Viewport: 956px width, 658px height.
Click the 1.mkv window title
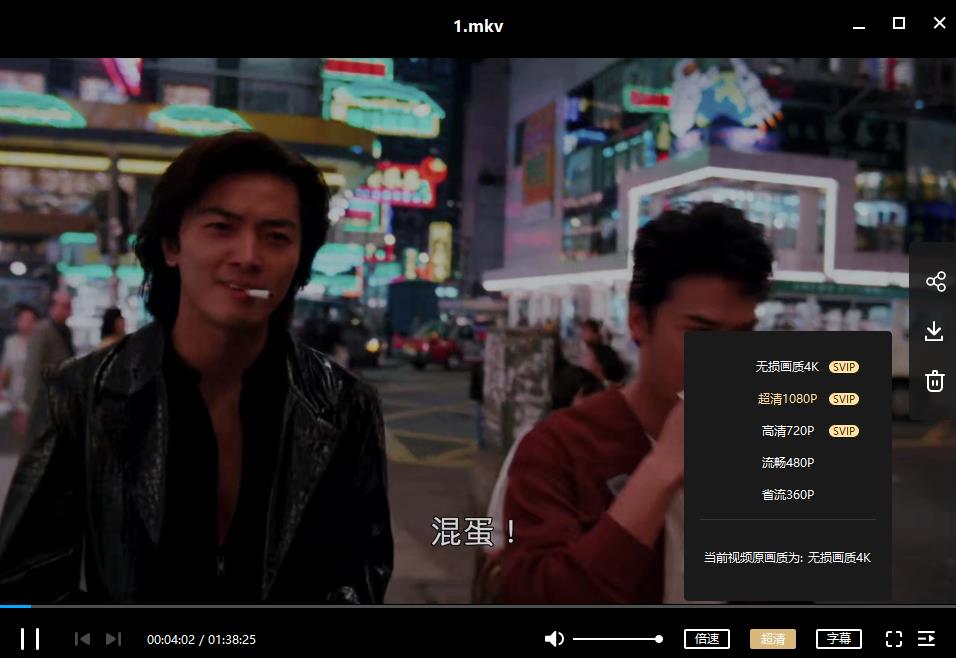478,26
